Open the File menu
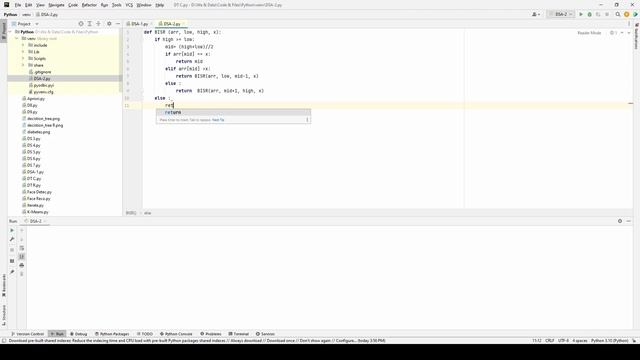 [x=18, y=5]
